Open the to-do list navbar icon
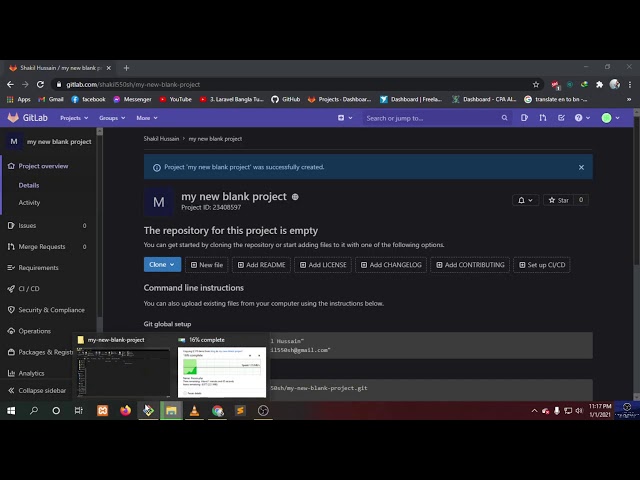640x480 pixels. (x=561, y=118)
